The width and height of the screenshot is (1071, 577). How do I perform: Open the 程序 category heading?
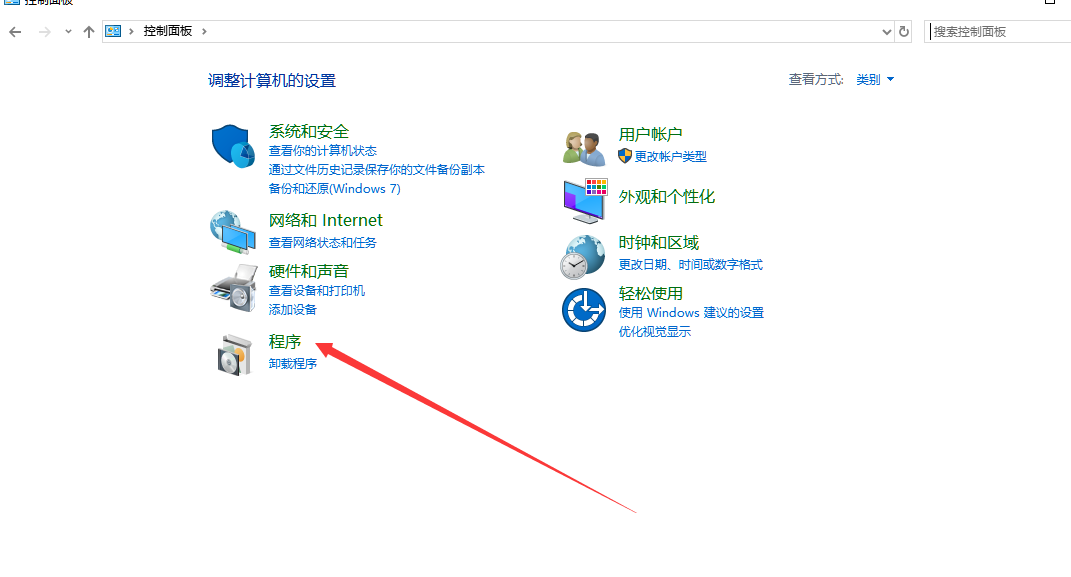[285, 342]
